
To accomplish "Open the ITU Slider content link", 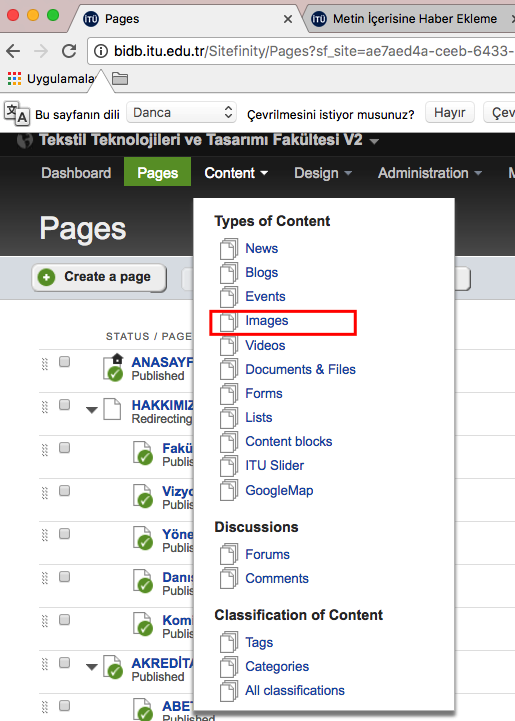I will [x=275, y=465].
